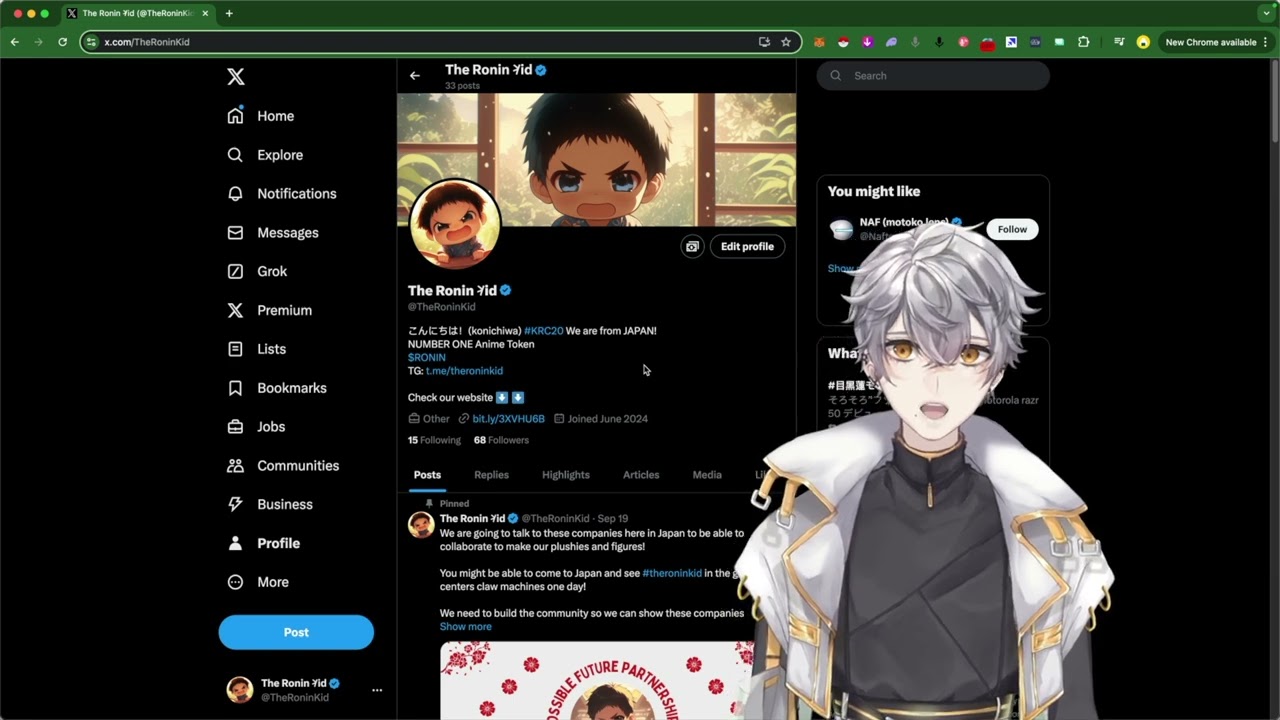Click the image icon beside Edit profile
The image size is (1280, 720).
(x=692, y=246)
